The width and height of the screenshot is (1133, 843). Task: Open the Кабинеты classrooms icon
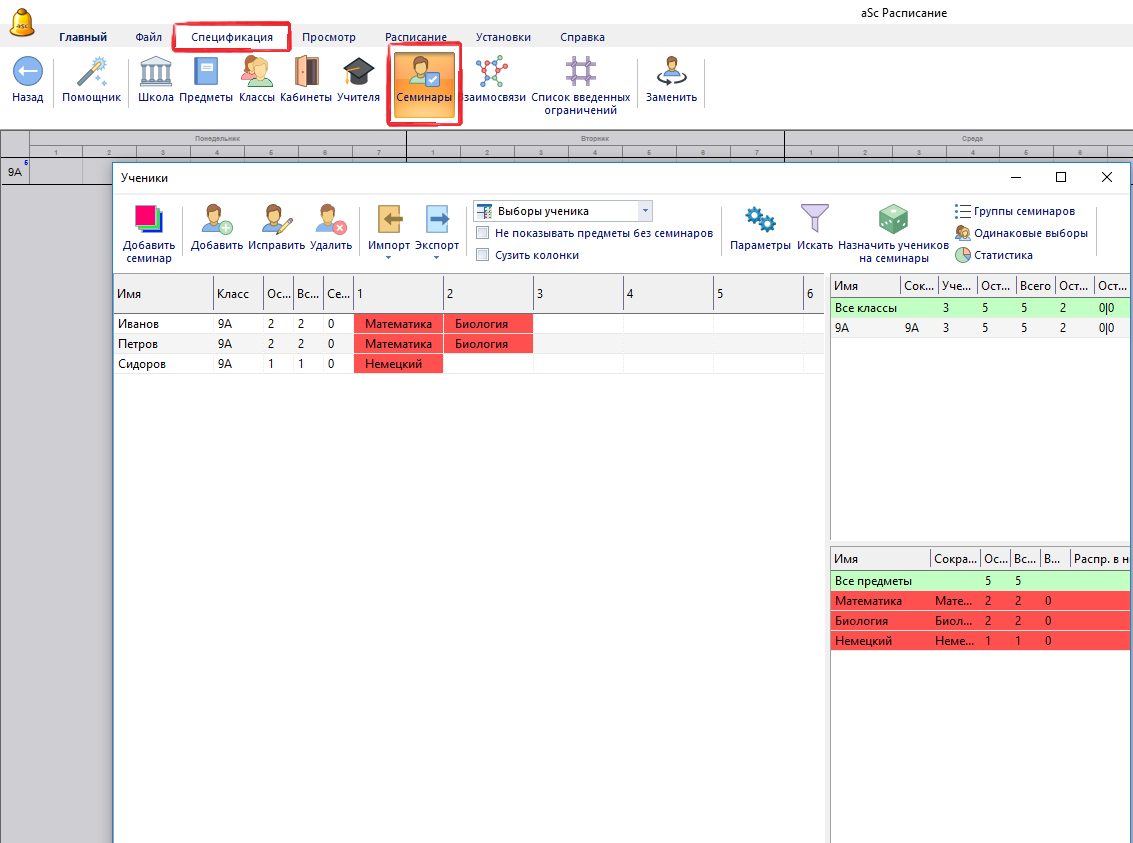tap(306, 73)
